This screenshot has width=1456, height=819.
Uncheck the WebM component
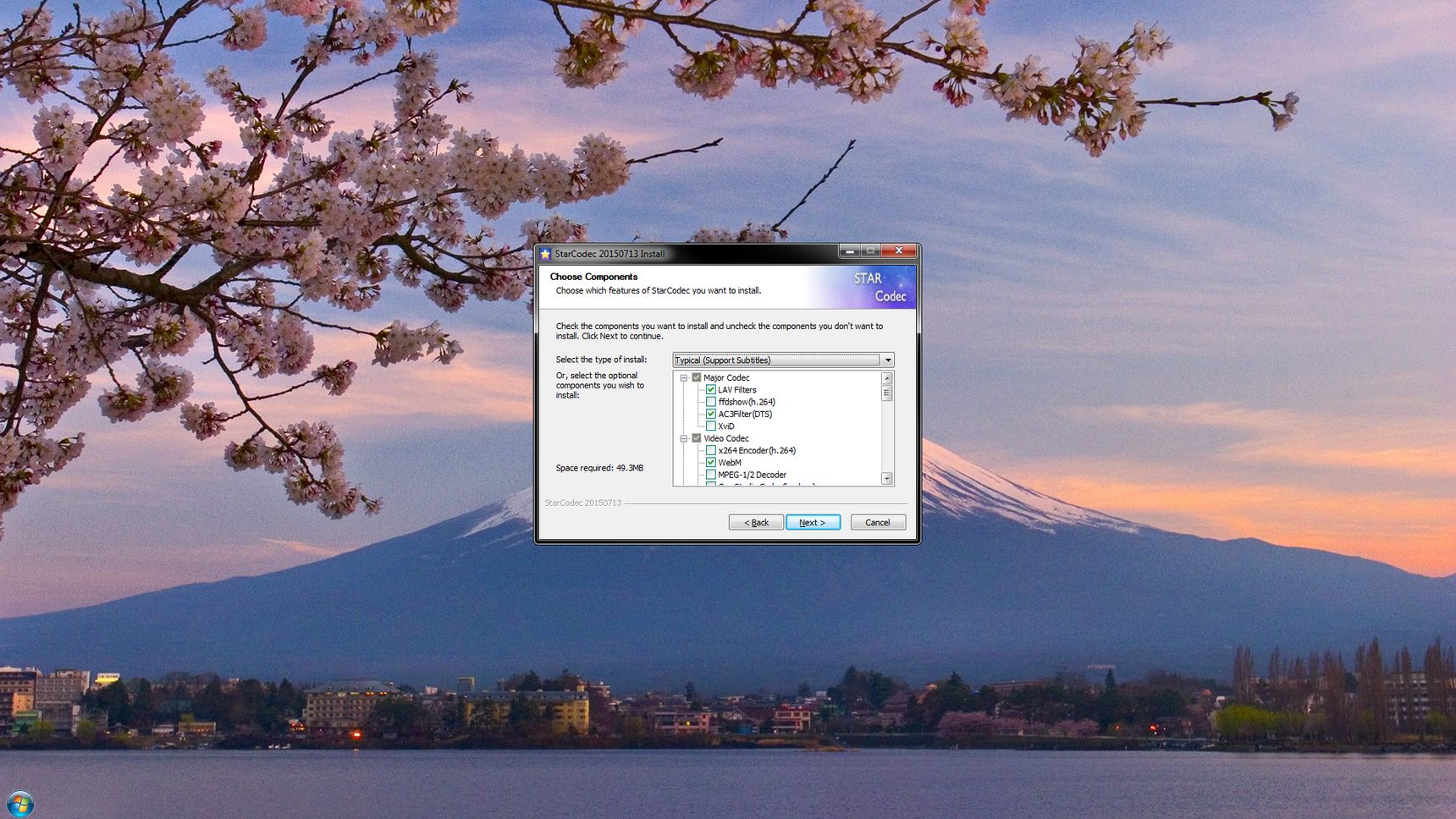point(711,463)
